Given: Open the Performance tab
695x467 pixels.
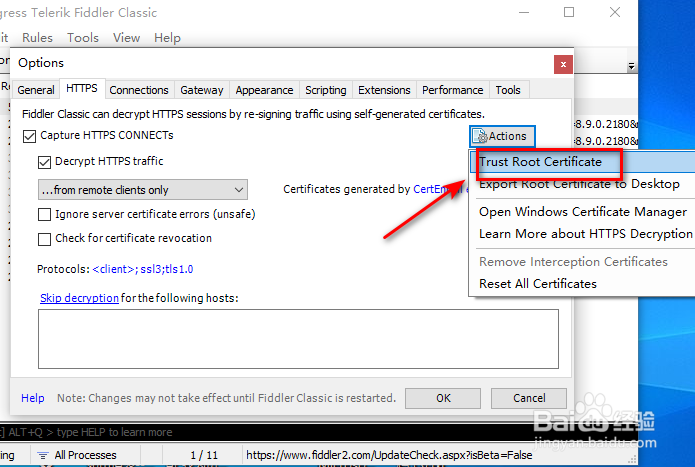Looking at the screenshot, I should [452, 90].
